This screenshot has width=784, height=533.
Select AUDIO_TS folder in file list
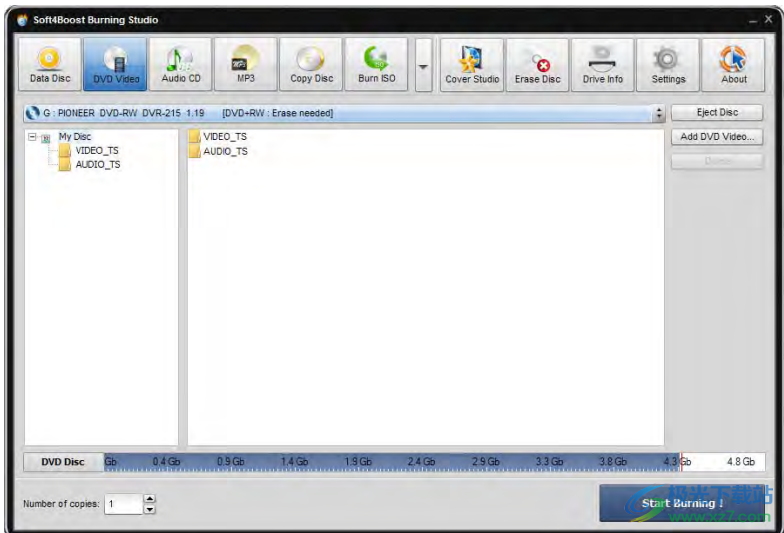(218, 151)
